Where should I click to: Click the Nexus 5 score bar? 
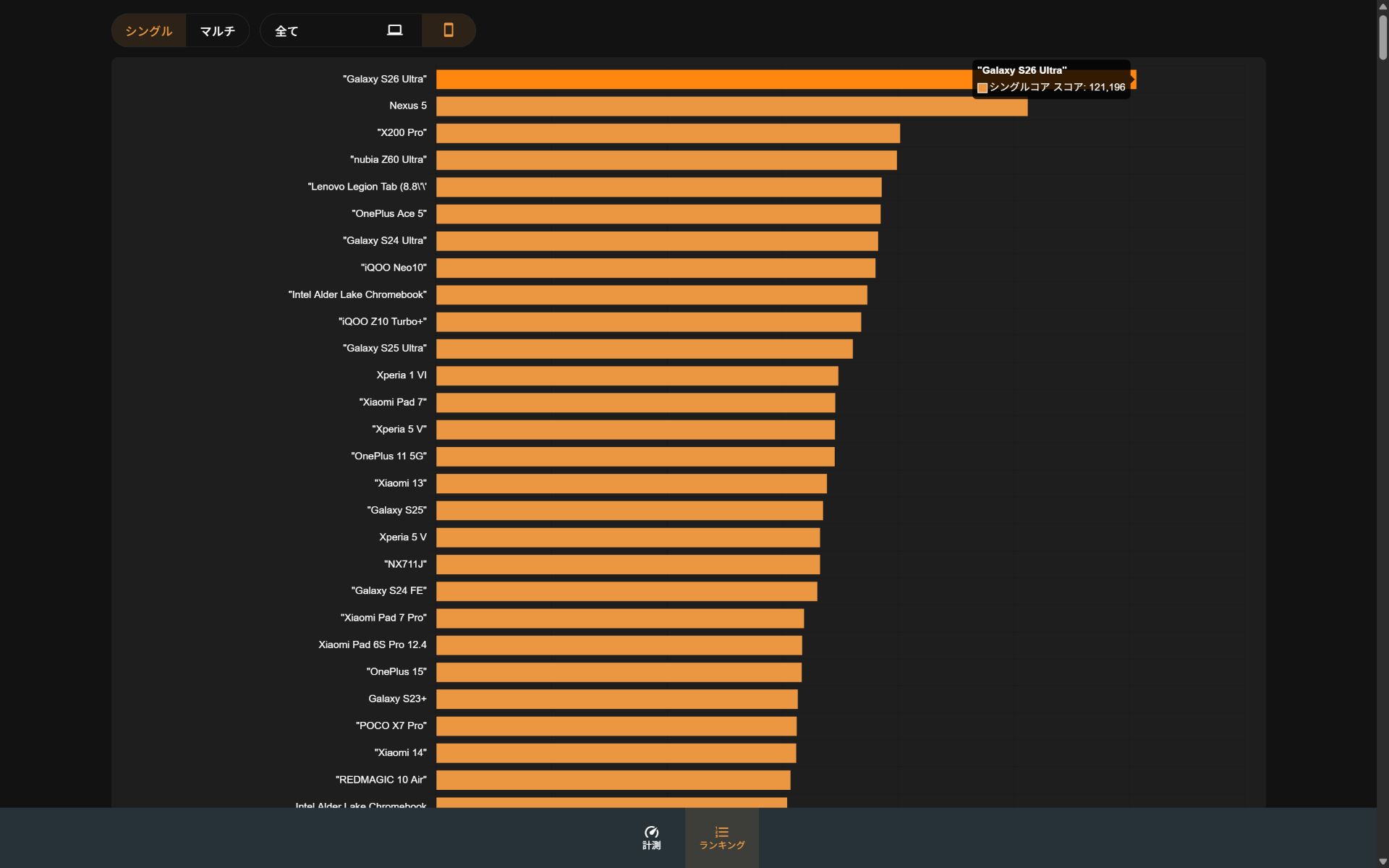(731, 106)
